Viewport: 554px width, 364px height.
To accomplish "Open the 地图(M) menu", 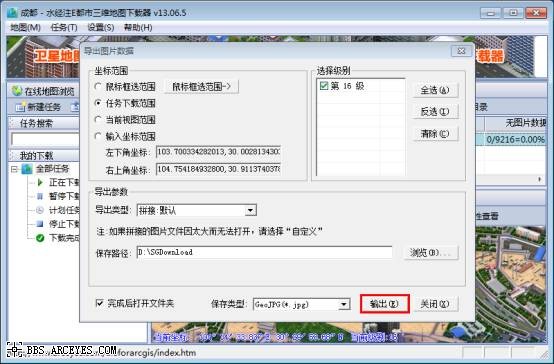I will 25,28.
